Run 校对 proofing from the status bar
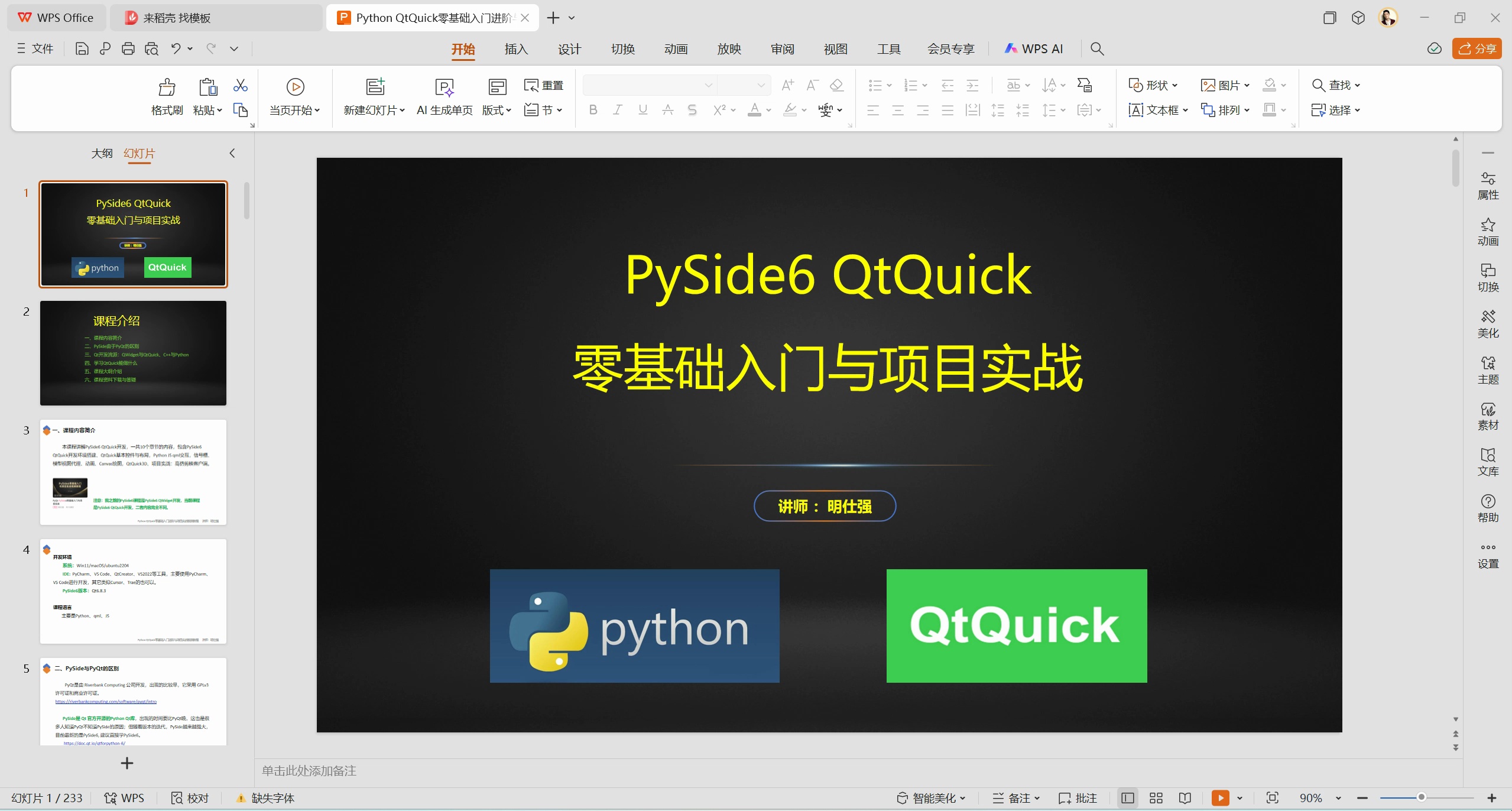 [x=189, y=797]
